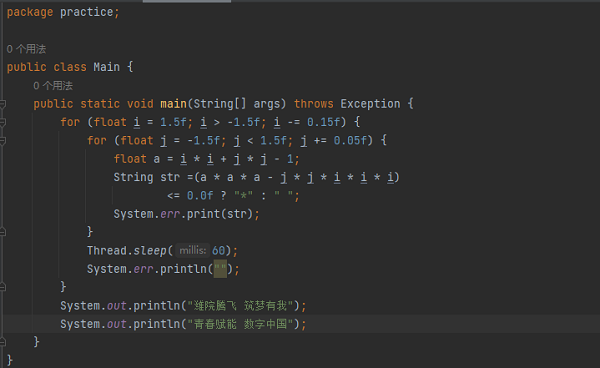Click the class name Main in declaration
This screenshot has width=600, height=368.
[x=106, y=67]
